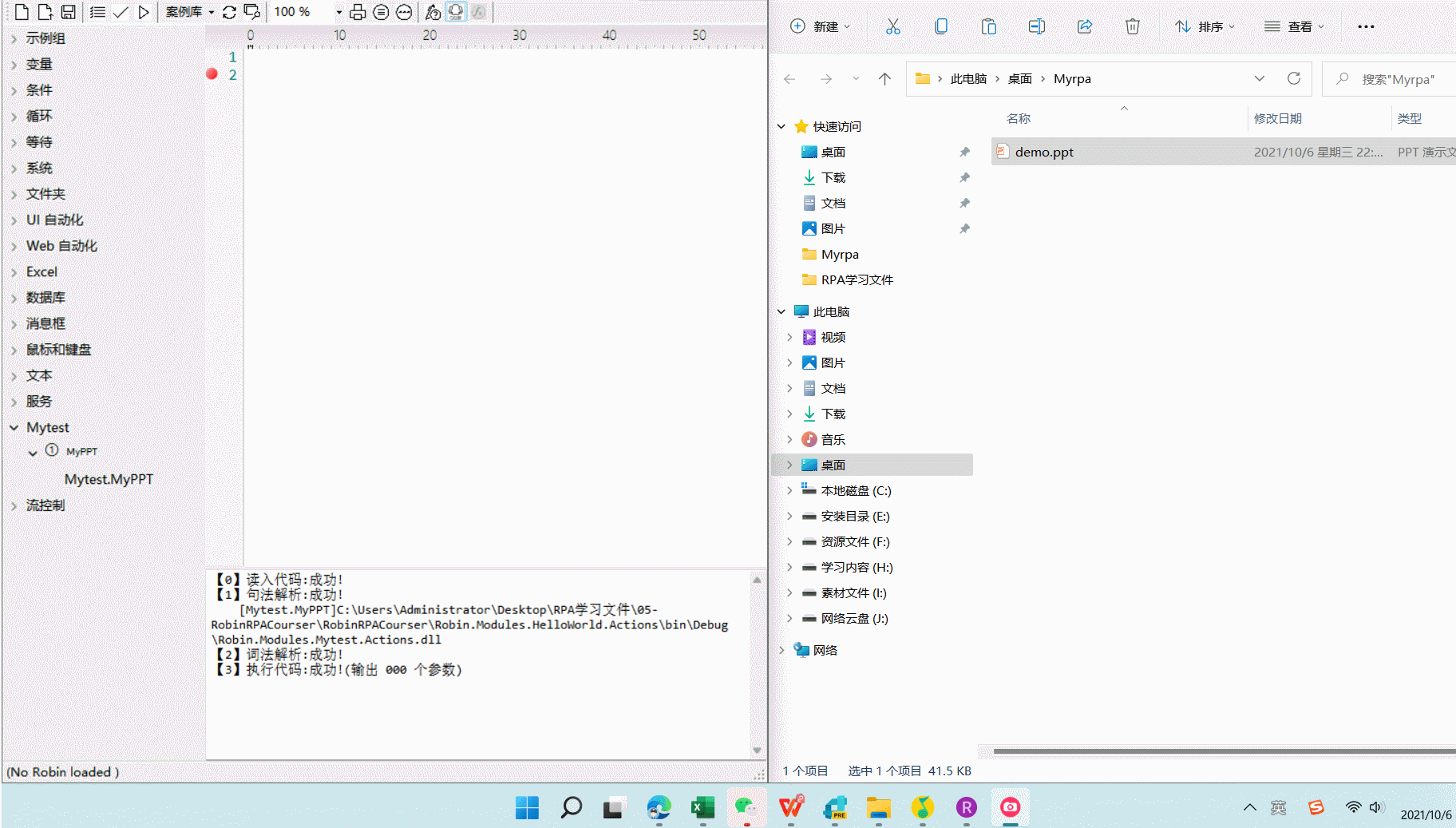Screen dimensions: 1456x828
Task: Open the Windows Start menu
Action: [527, 808]
